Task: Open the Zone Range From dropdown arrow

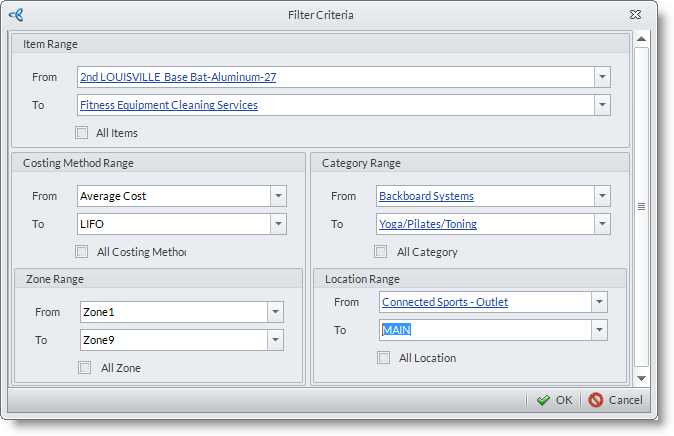Action: (x=275, y=312)
